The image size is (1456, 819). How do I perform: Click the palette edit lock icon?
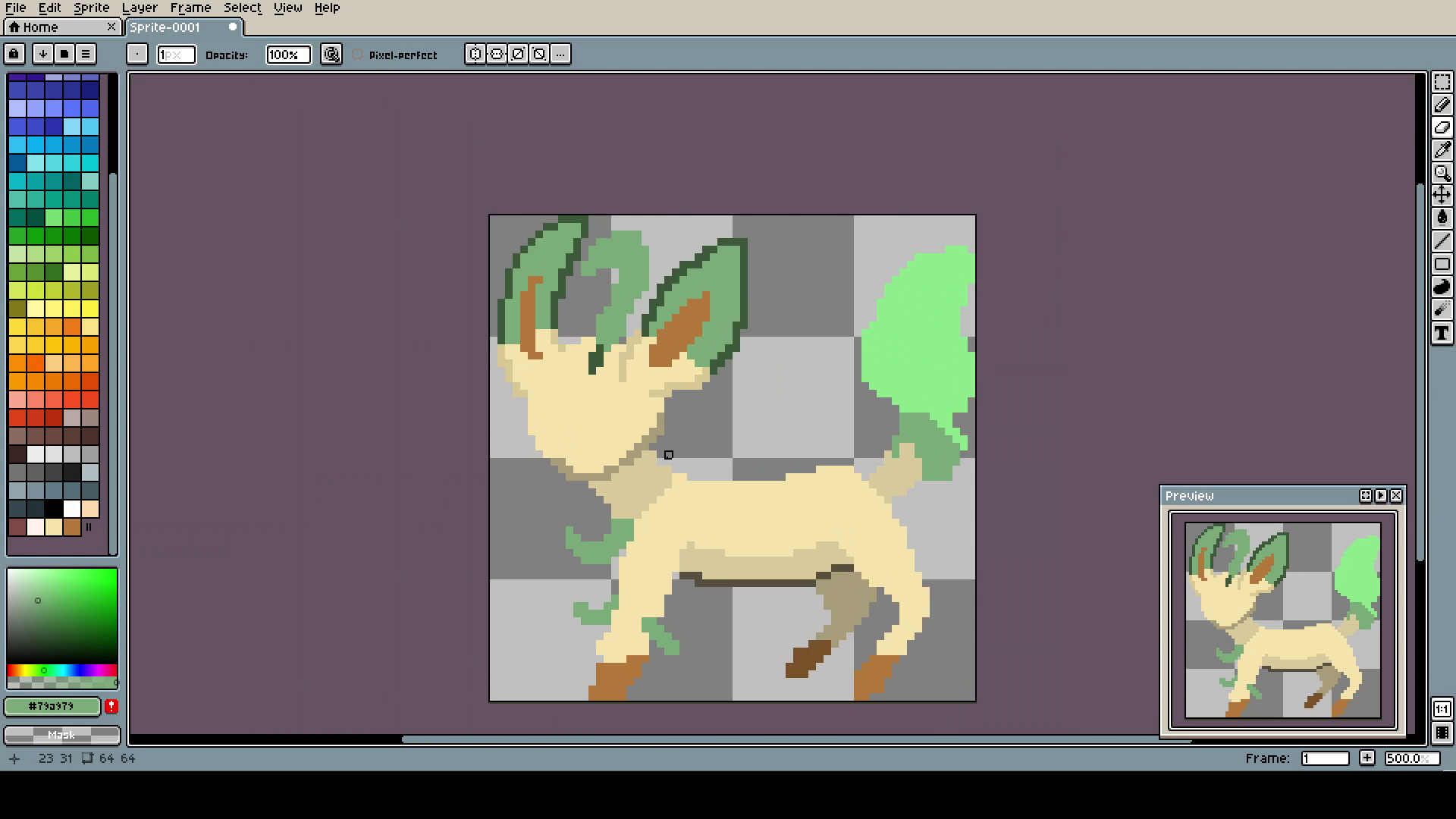[14, 54]
